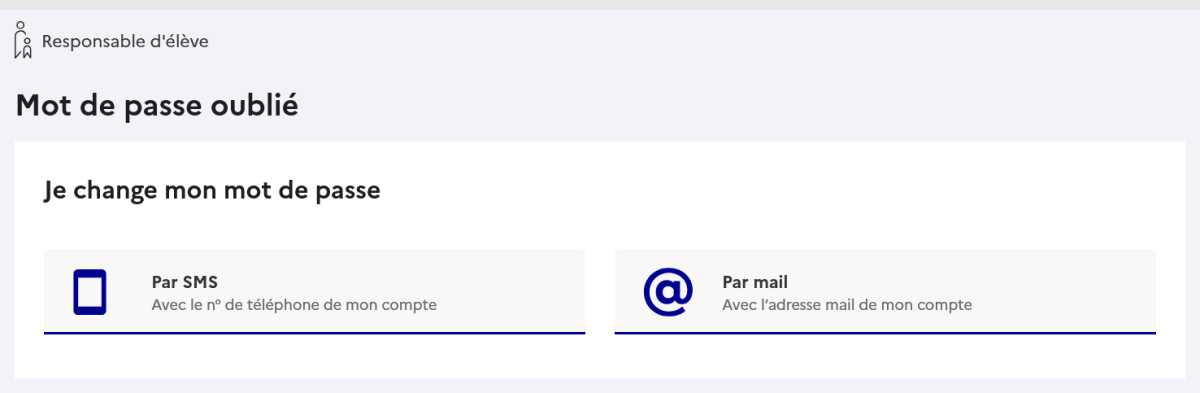
Task: Click the word "passe" in the panel heading
Action: tap(348, 190)
